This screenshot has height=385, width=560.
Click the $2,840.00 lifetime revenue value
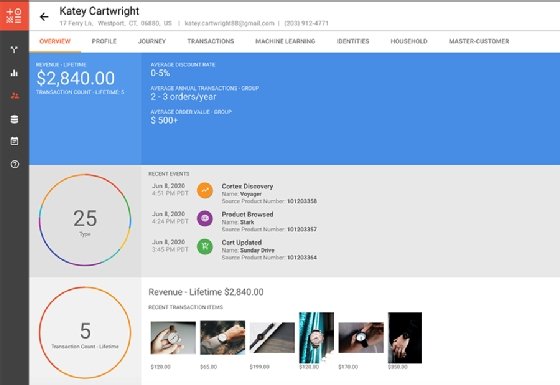75,78
